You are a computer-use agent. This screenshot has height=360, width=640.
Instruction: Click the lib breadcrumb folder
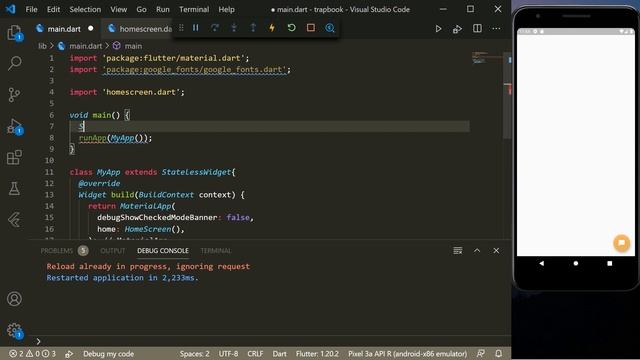42,46
